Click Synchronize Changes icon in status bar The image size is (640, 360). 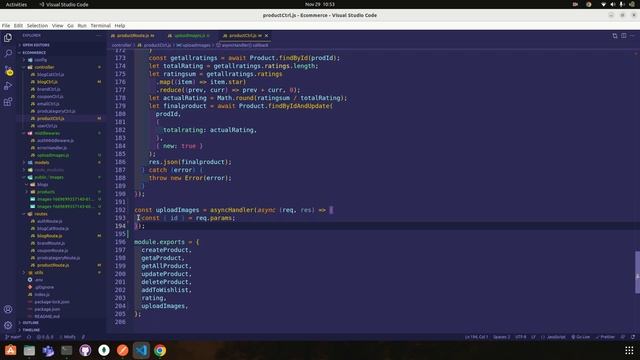(29, 337)
